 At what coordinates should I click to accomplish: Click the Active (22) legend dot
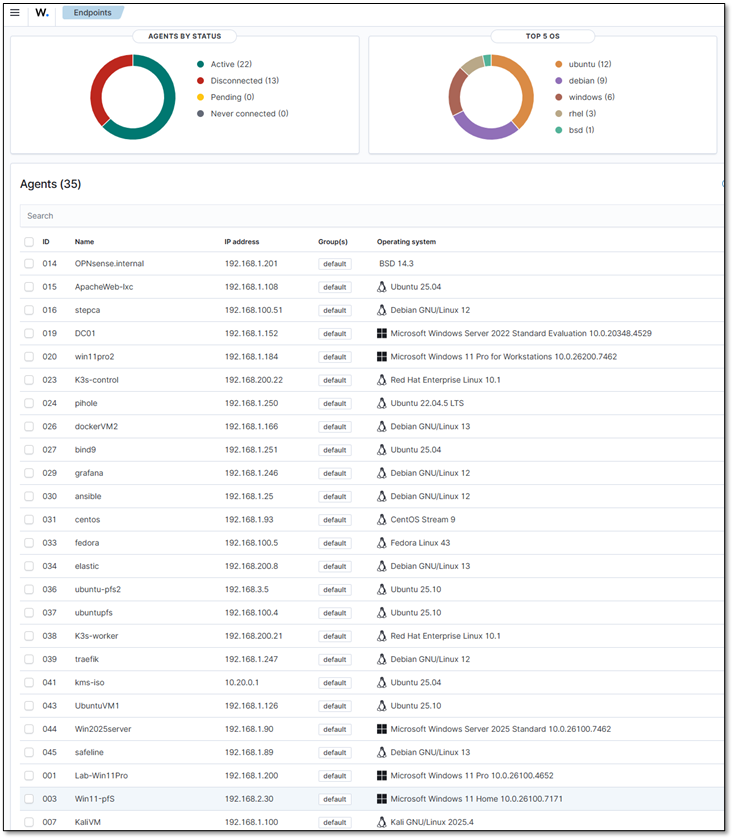pyautogui.click(x=200, y=64)
